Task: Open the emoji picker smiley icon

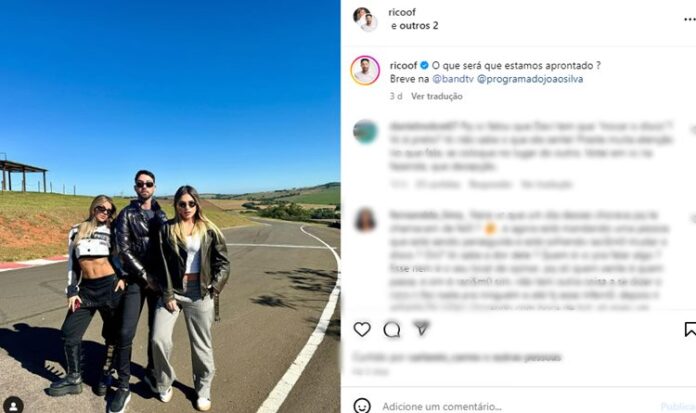Action: pyautogui.click(x=362, y=405)
